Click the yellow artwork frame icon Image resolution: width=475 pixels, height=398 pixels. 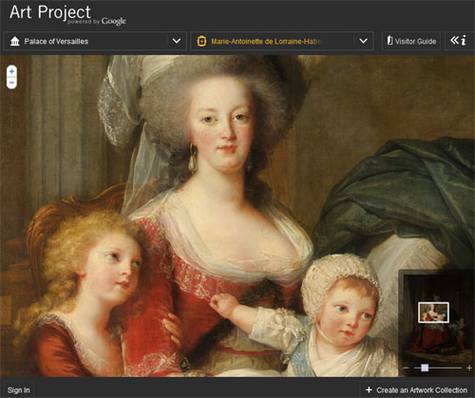(201, 42)
